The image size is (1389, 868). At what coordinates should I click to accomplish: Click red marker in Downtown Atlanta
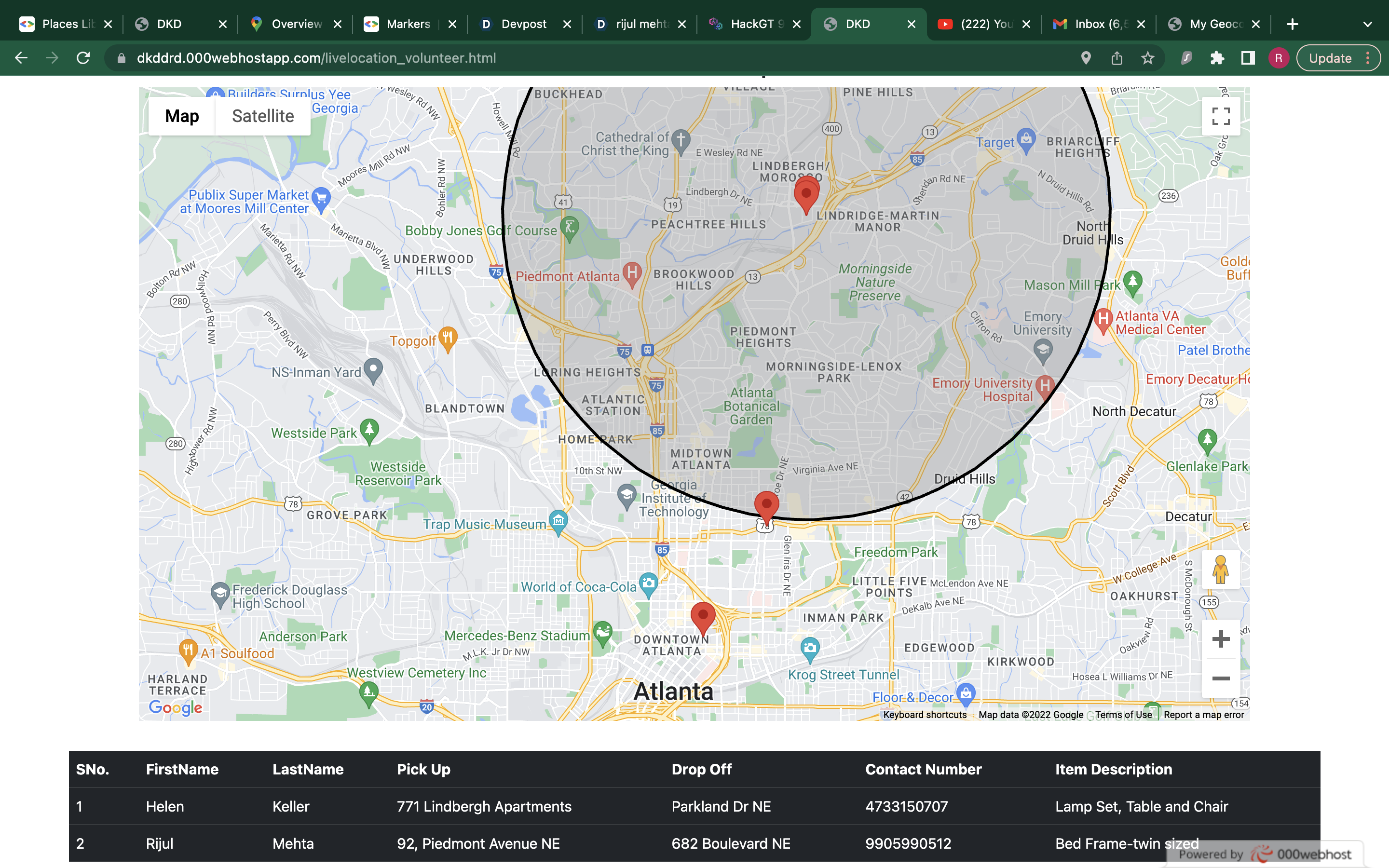coord(703,618)
